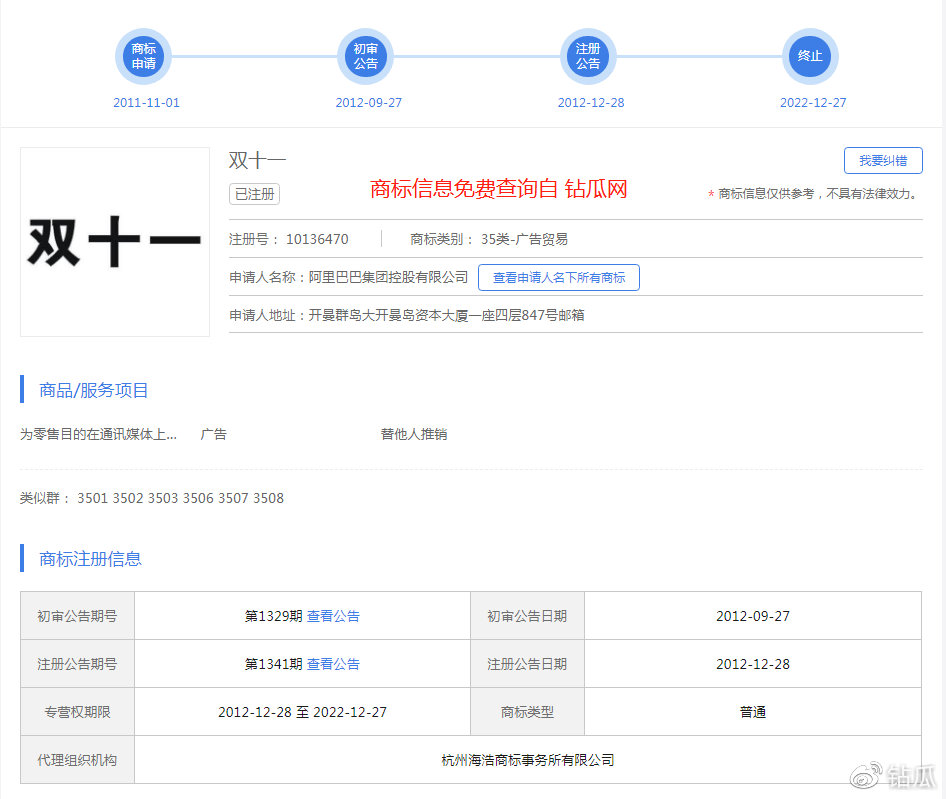The height and width of the screenshot is (799, 946).
Task: Click the 商标申请 timeline circle
Action: [x=144, y=56]
